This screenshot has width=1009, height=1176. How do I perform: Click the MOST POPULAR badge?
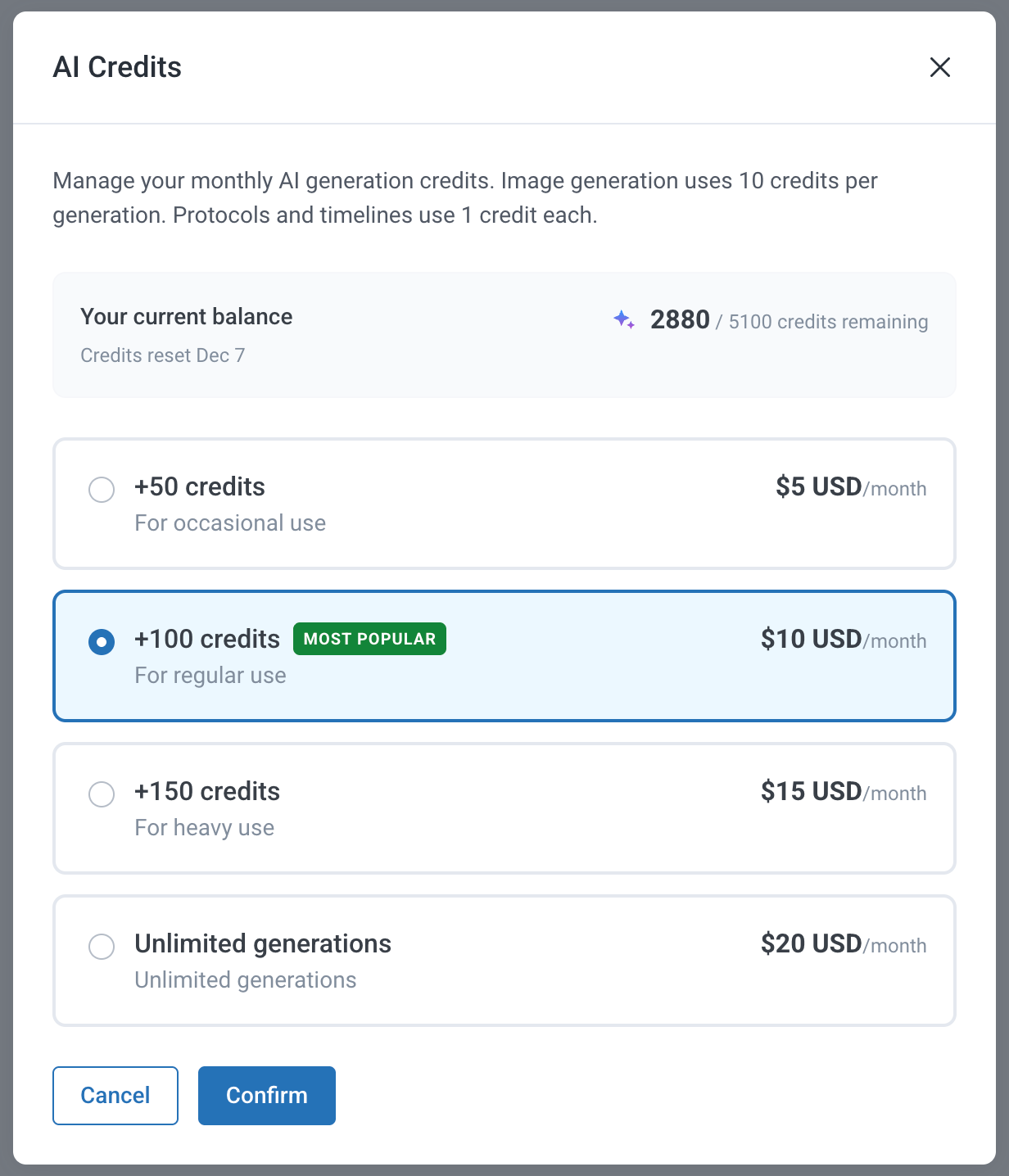(369, 639)
